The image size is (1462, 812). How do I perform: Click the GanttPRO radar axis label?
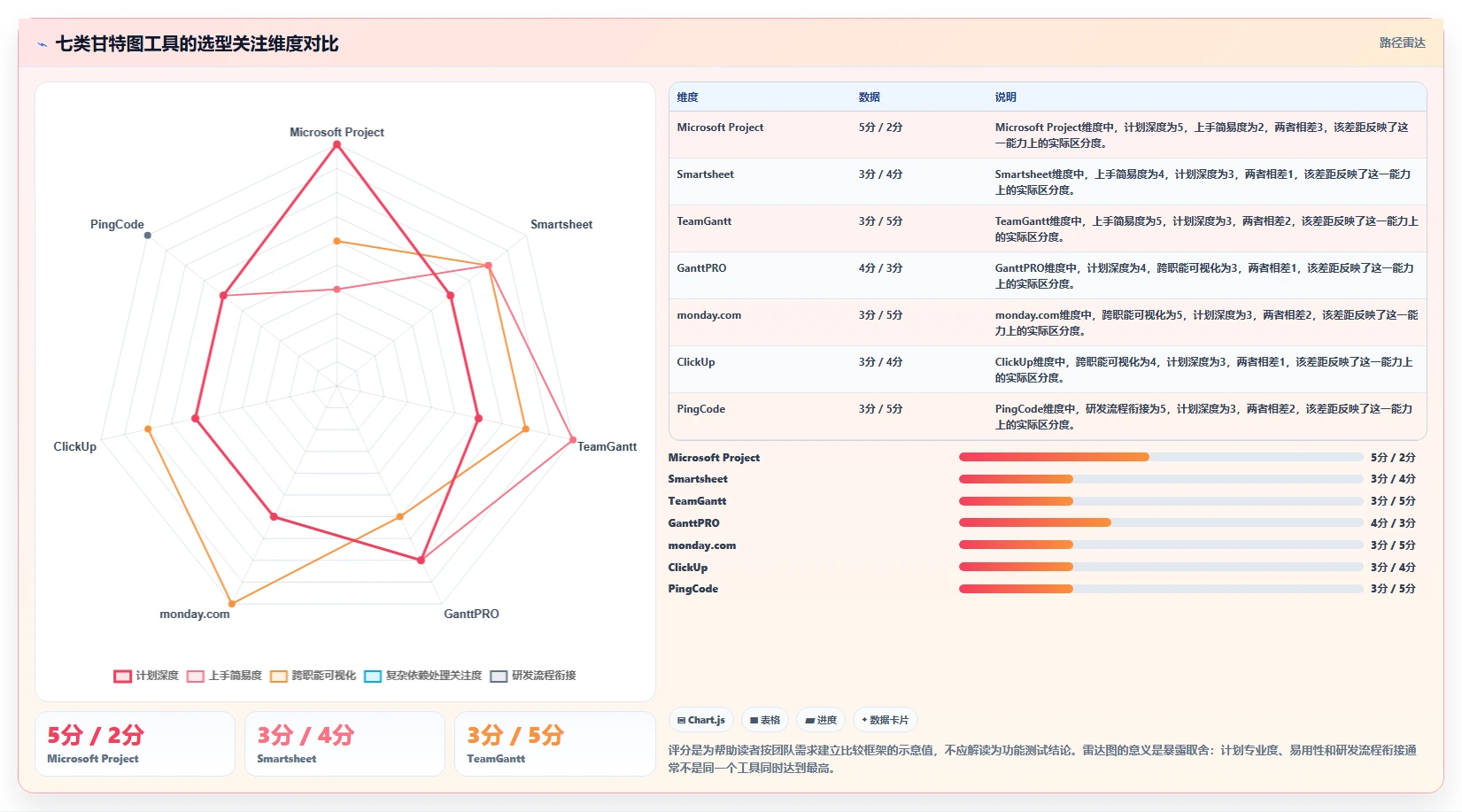471,614
